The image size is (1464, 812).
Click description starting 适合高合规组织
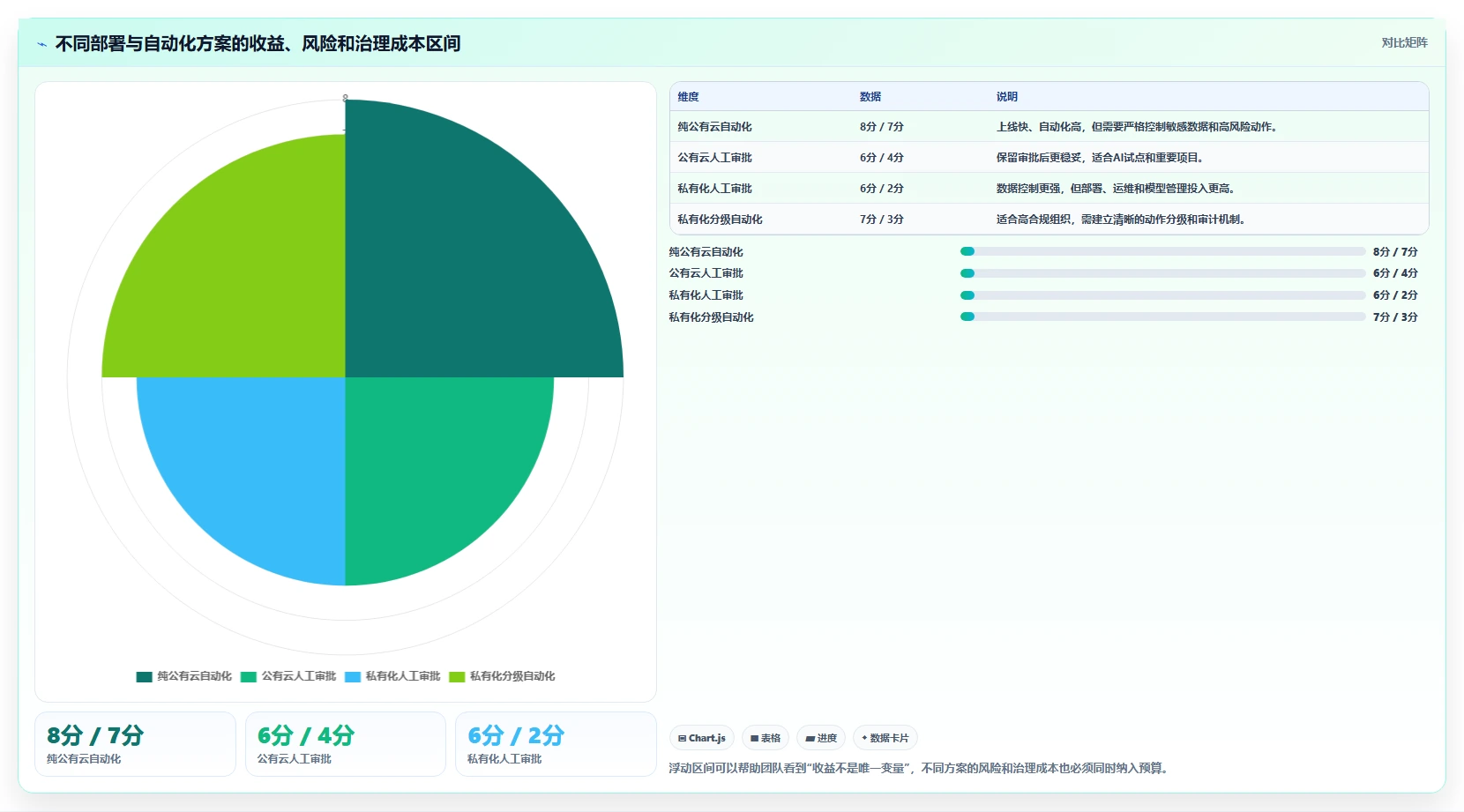pos(1121,220)
